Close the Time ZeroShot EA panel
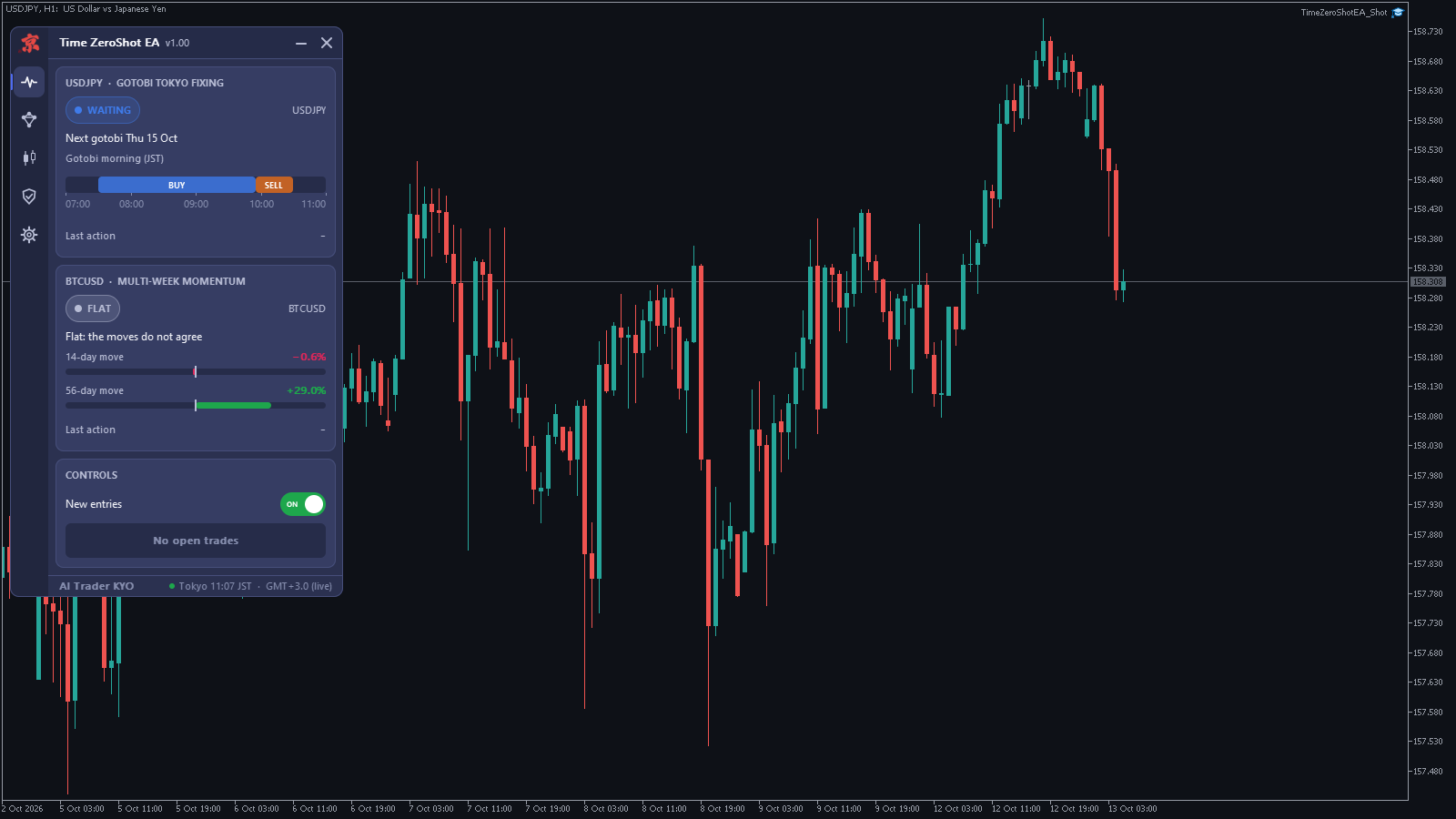This screenshot has height=819, width=1456. tap(327, 43)
